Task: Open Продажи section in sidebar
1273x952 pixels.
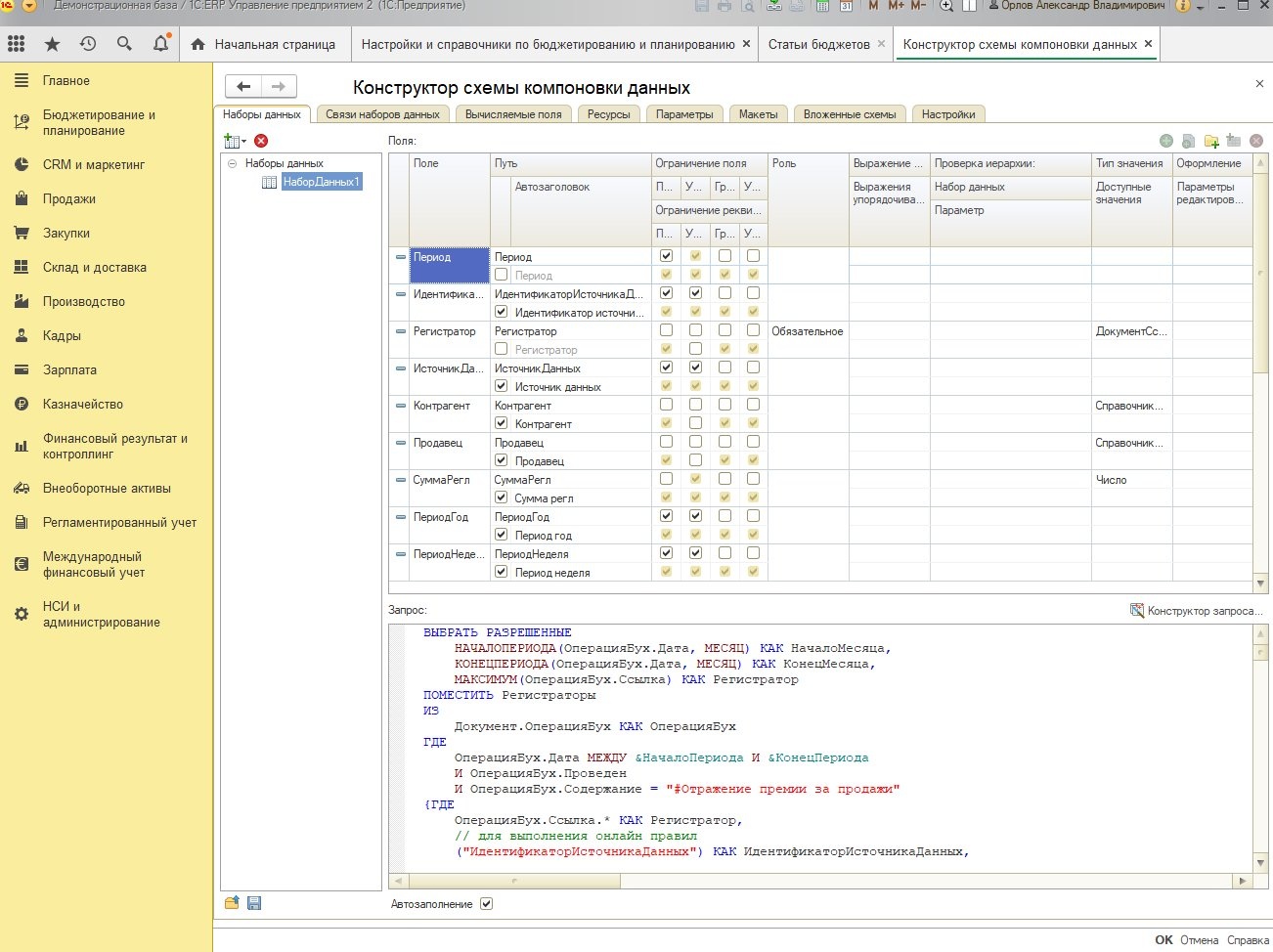Action: [x=68, y=198]
